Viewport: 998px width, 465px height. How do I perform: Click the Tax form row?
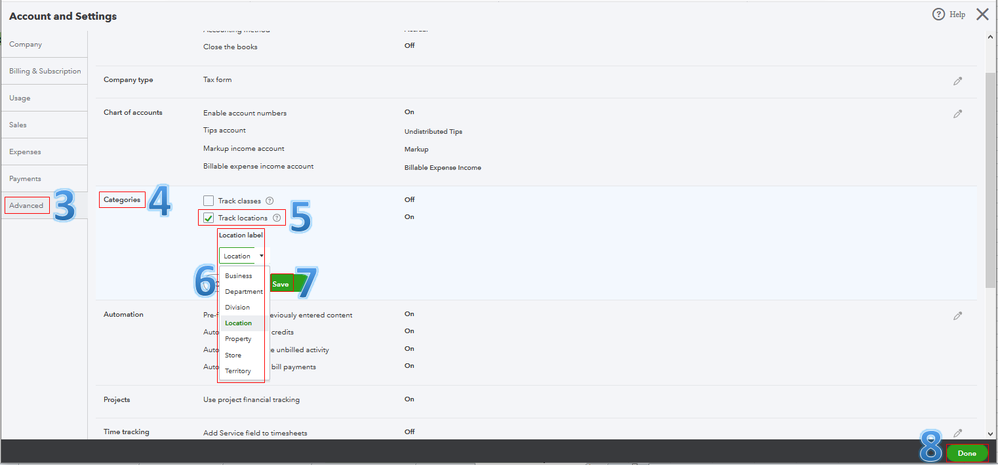tap(218, 80)
